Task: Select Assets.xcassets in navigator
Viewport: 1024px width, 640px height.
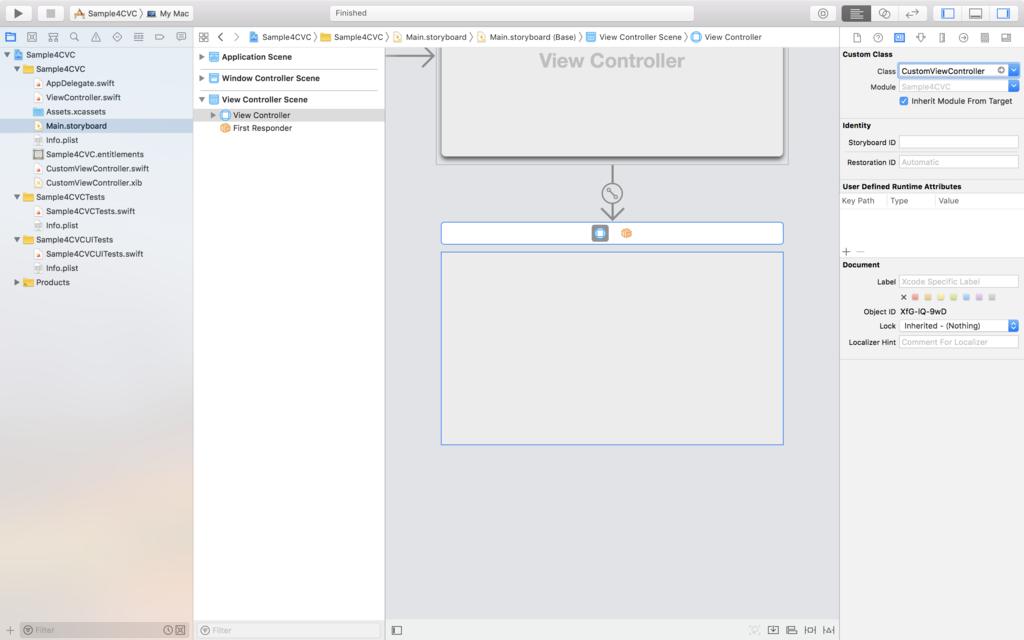Action: (x=75, y=112)
